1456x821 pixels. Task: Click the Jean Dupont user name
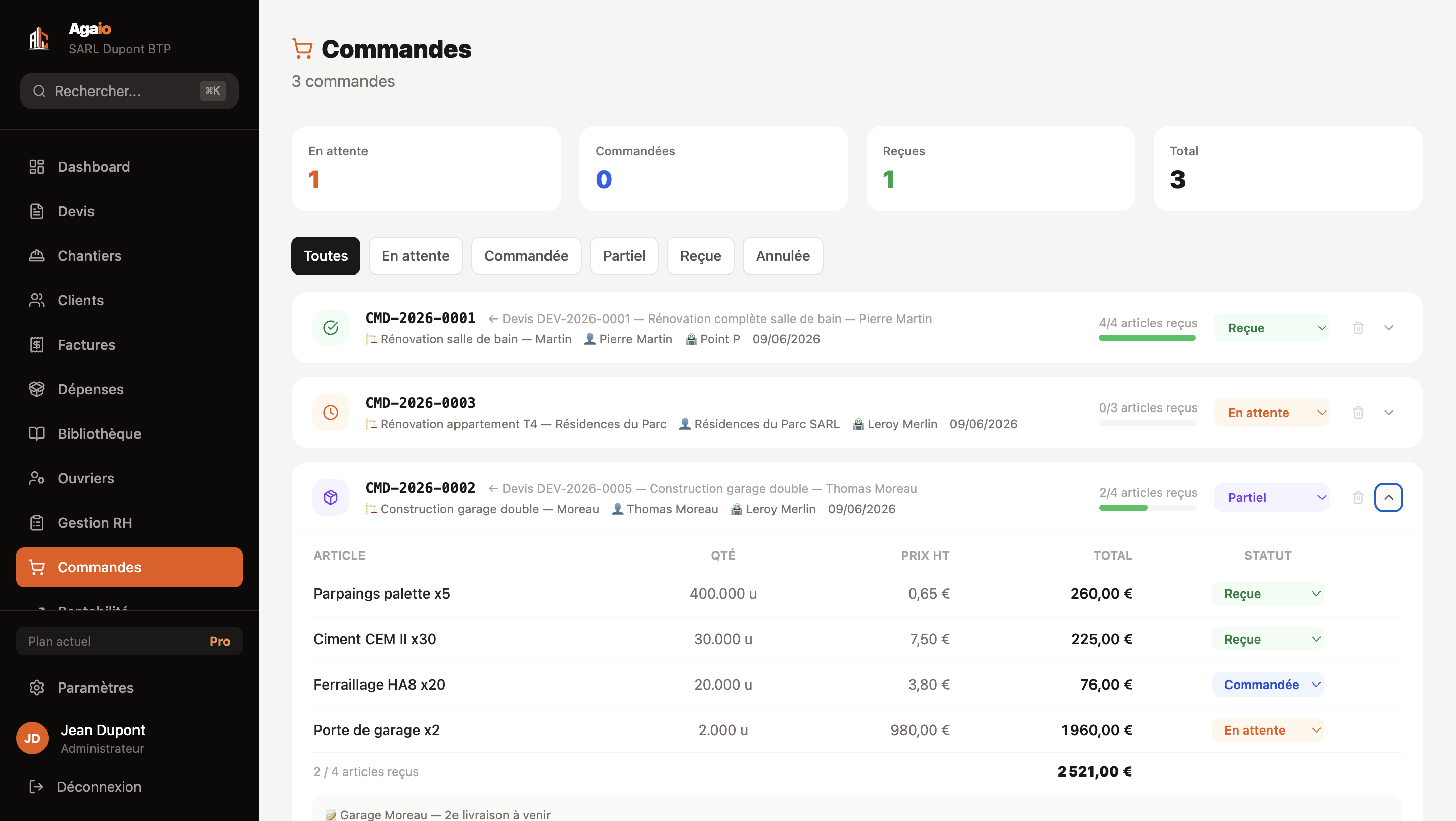click(x=103, y=730)
